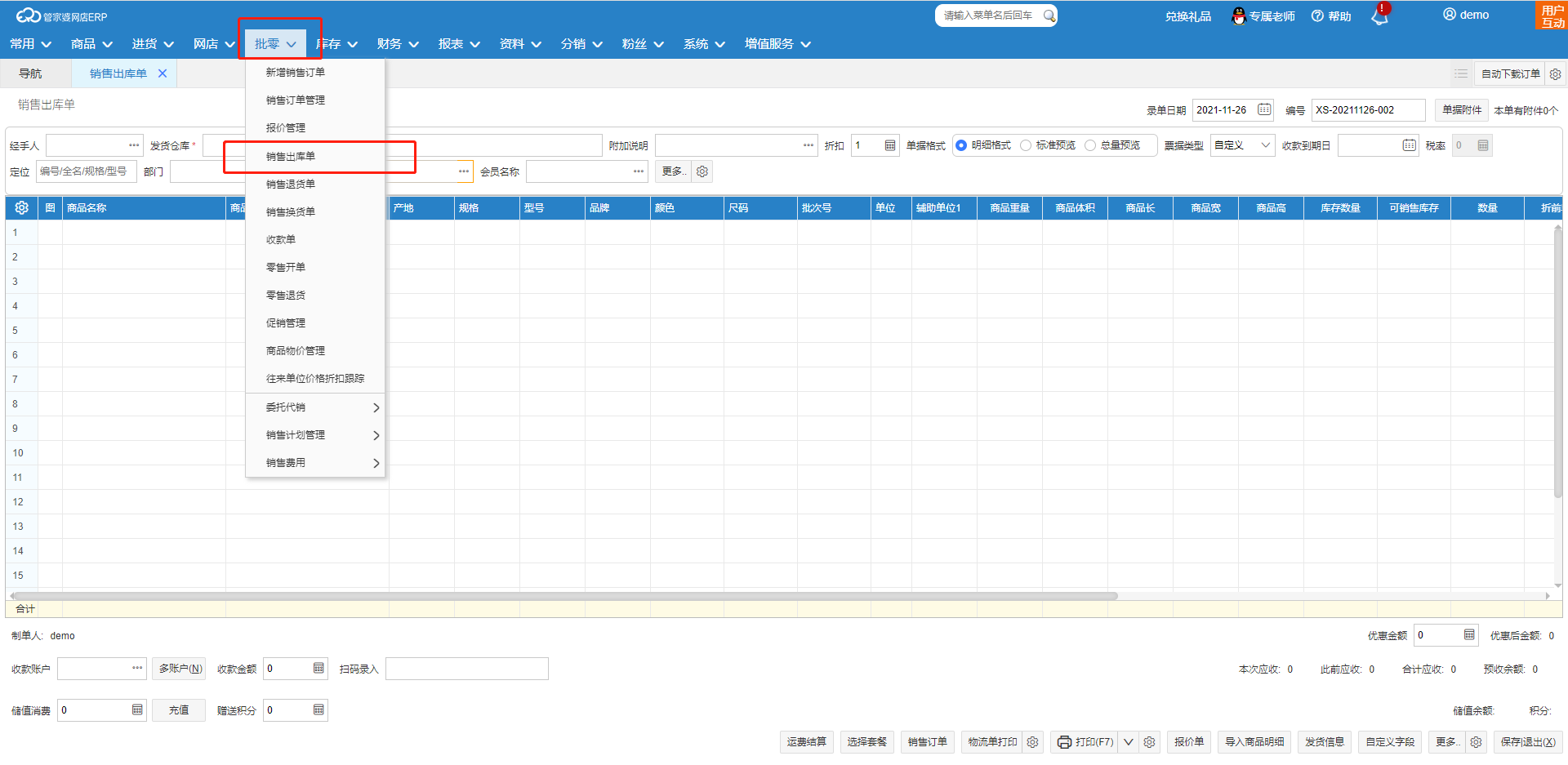Viewport: 1568px width, 765px height.
Task: Select the 标准预览 radio button
Action: (1026, 145)
